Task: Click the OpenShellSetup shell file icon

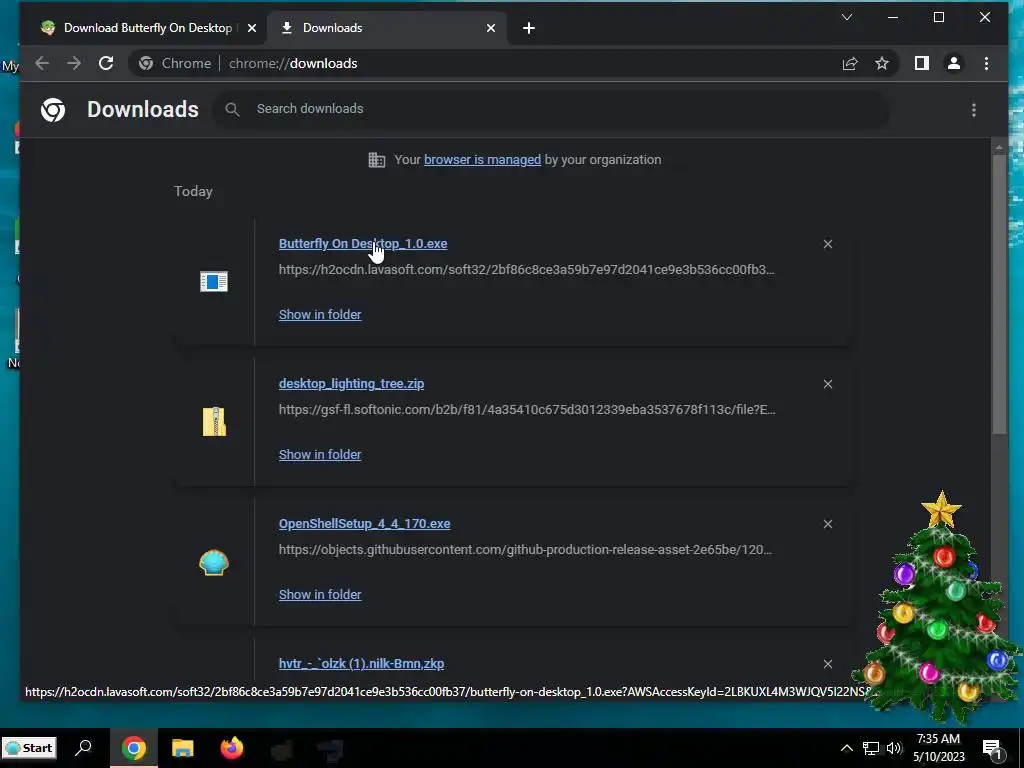Action: [214, 562]
